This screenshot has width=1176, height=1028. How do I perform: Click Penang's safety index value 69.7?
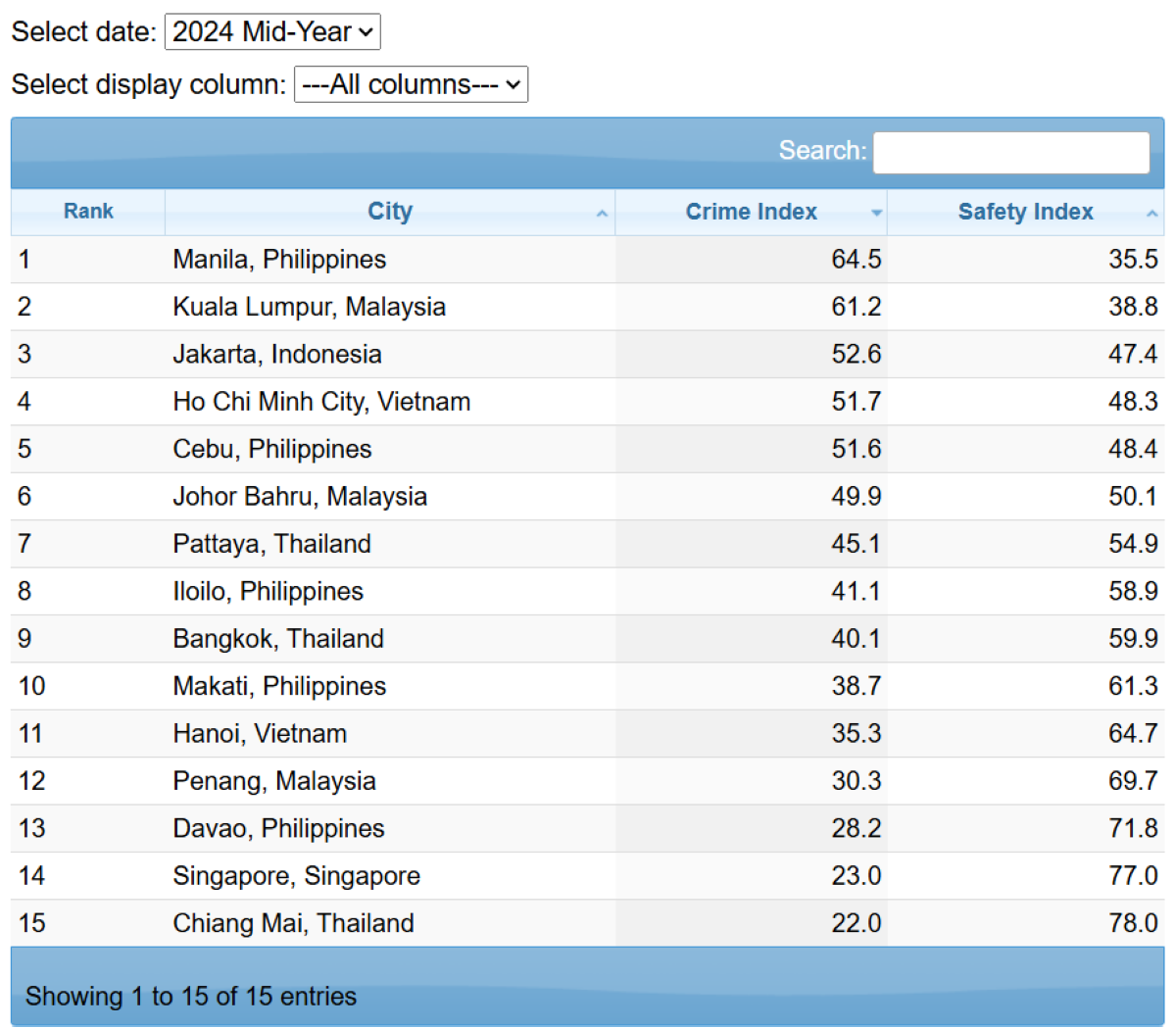(x=1133, y=781)
